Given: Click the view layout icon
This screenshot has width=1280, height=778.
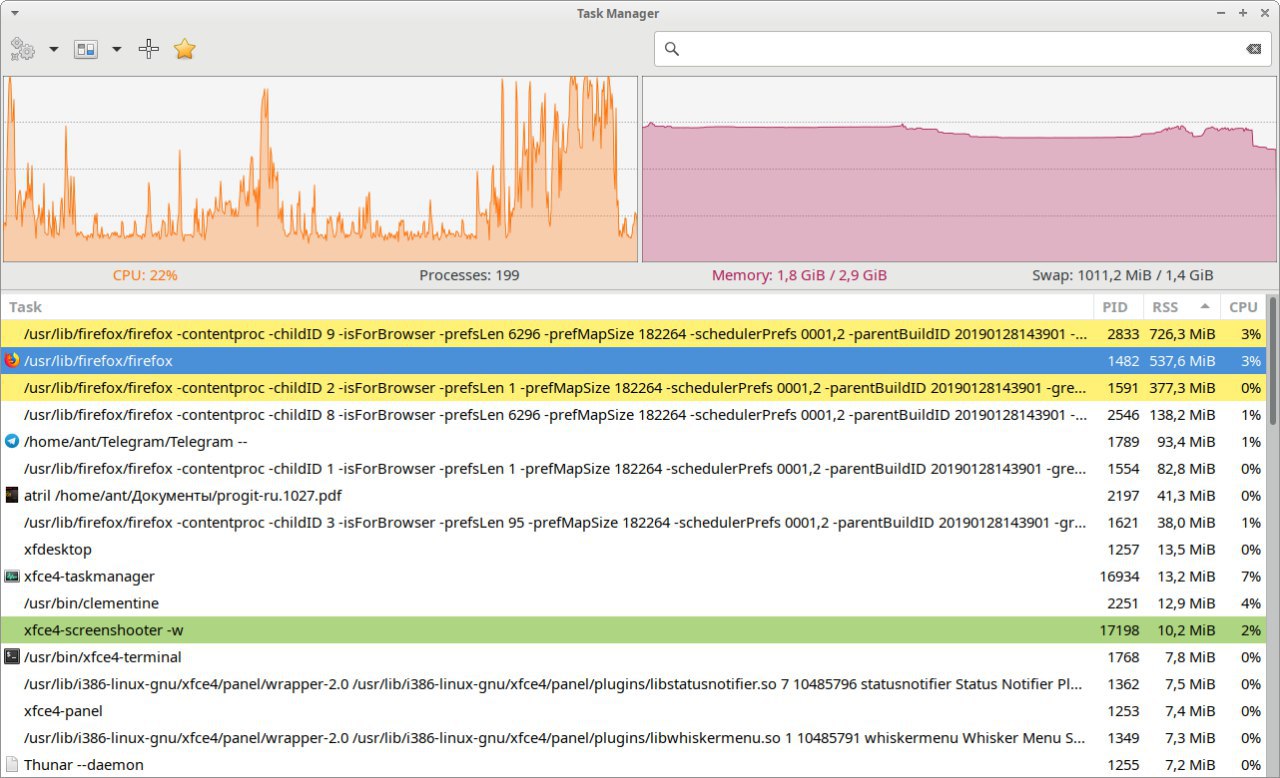Looking at the screenshot, I should point(86,49).
